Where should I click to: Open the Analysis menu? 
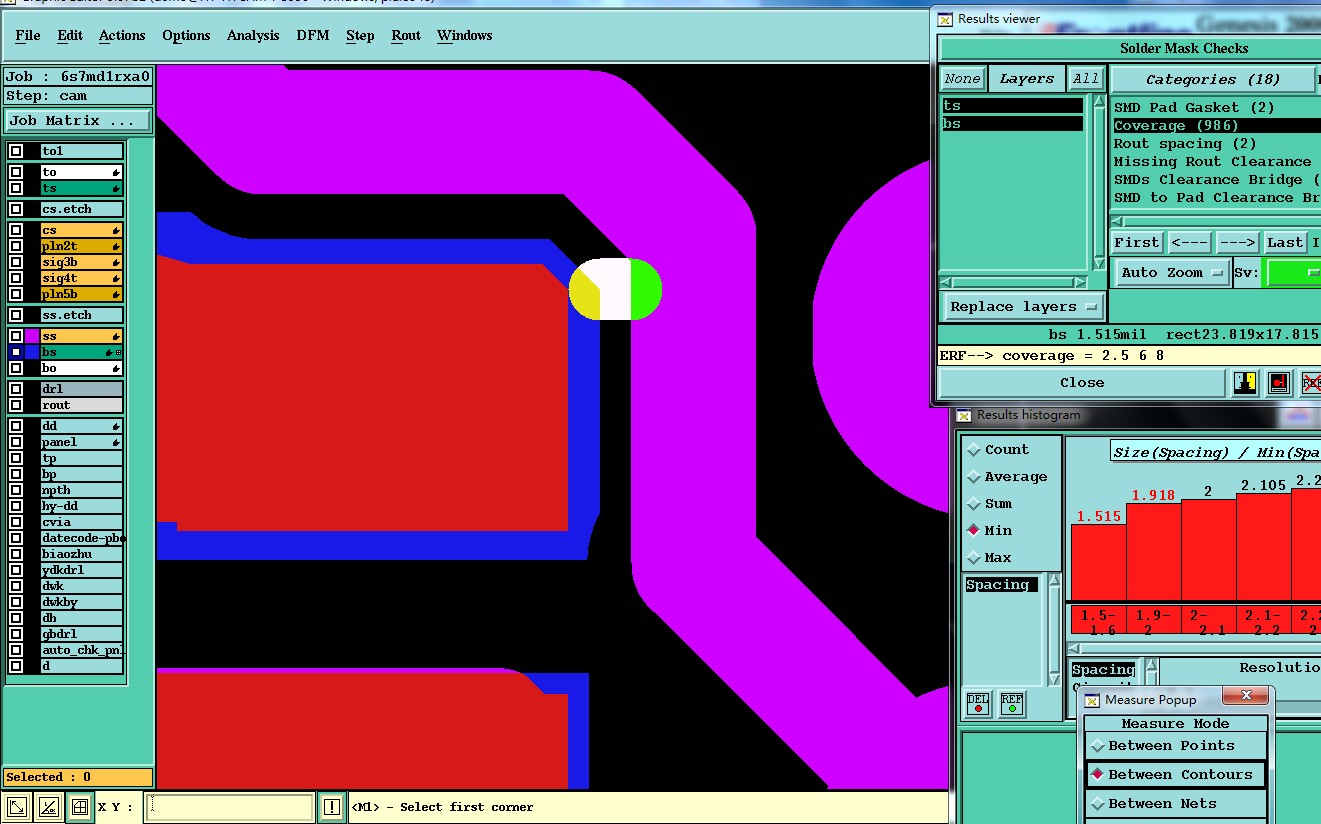click(253, 36)
